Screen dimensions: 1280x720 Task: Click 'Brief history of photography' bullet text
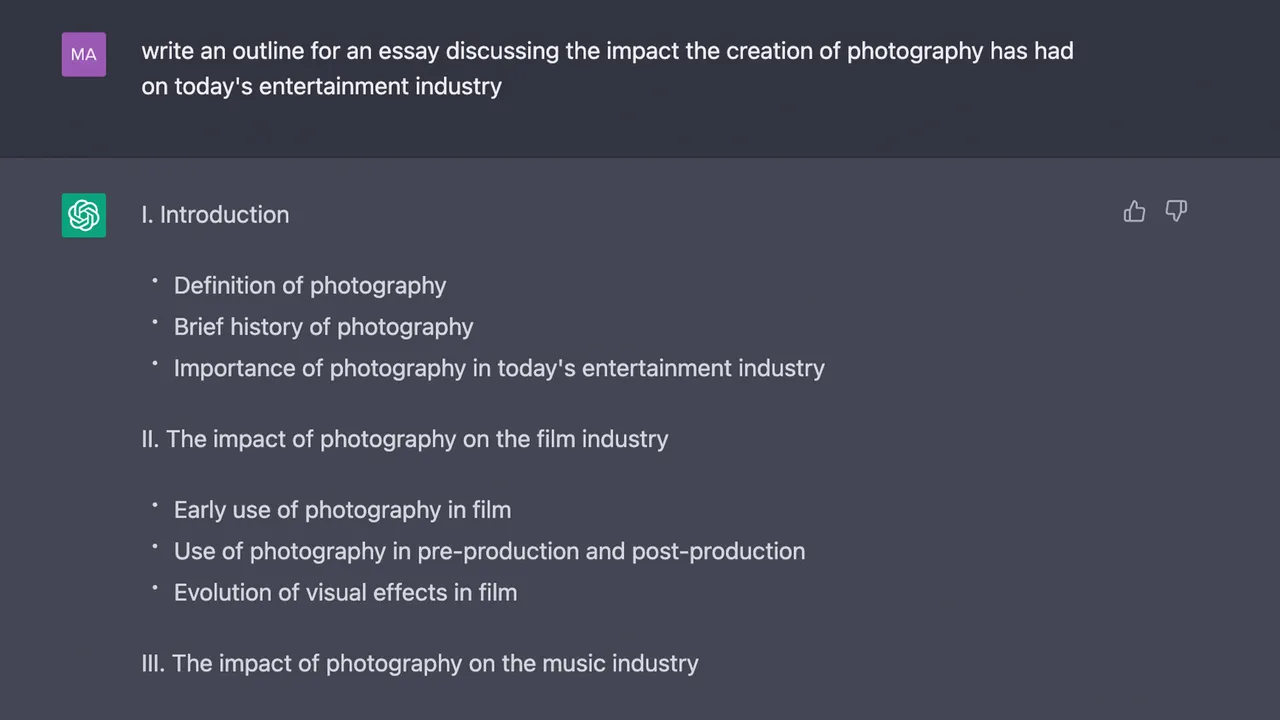coord(323,327)
